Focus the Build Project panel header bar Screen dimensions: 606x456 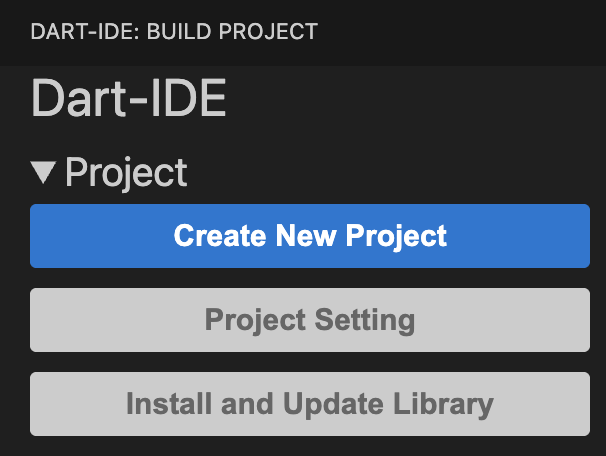[x=303, y=32]
